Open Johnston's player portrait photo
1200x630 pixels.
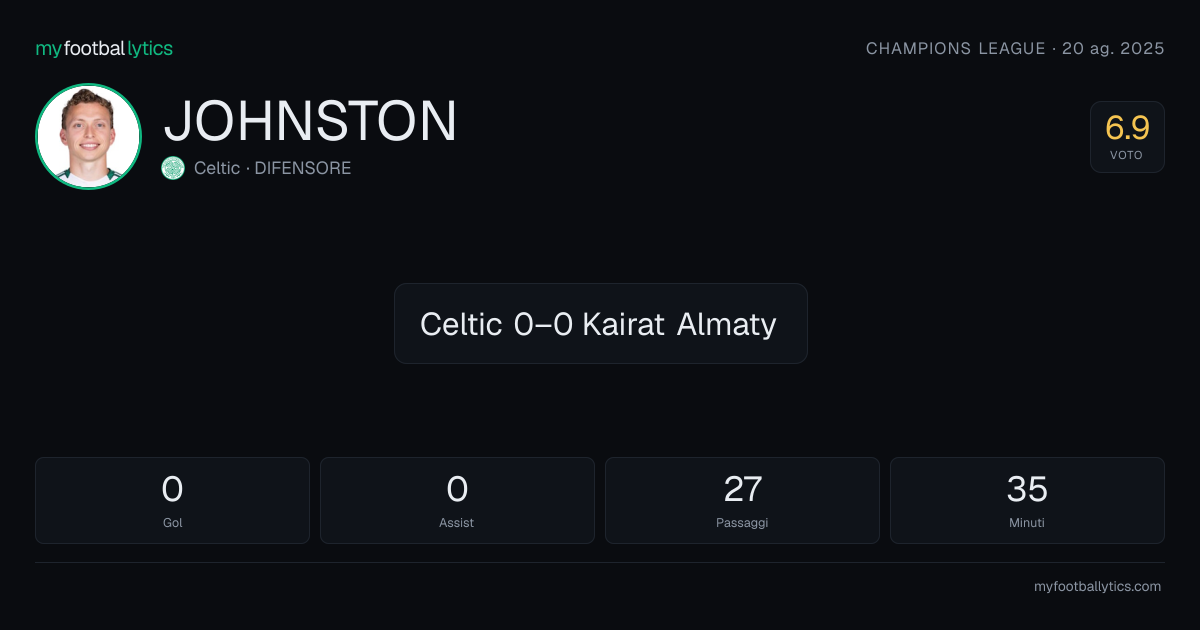[x=88, y=136]
